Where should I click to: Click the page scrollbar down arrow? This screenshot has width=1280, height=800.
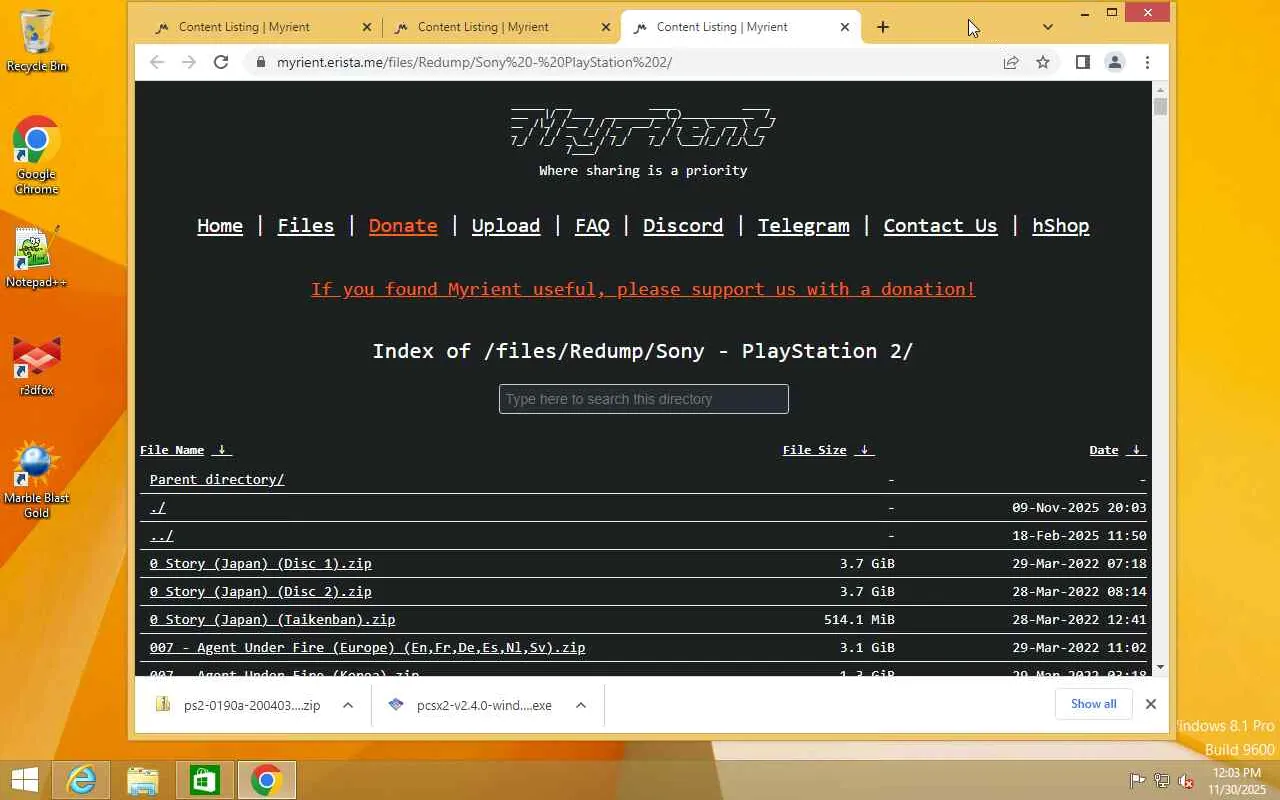(x=1160, y=667)
